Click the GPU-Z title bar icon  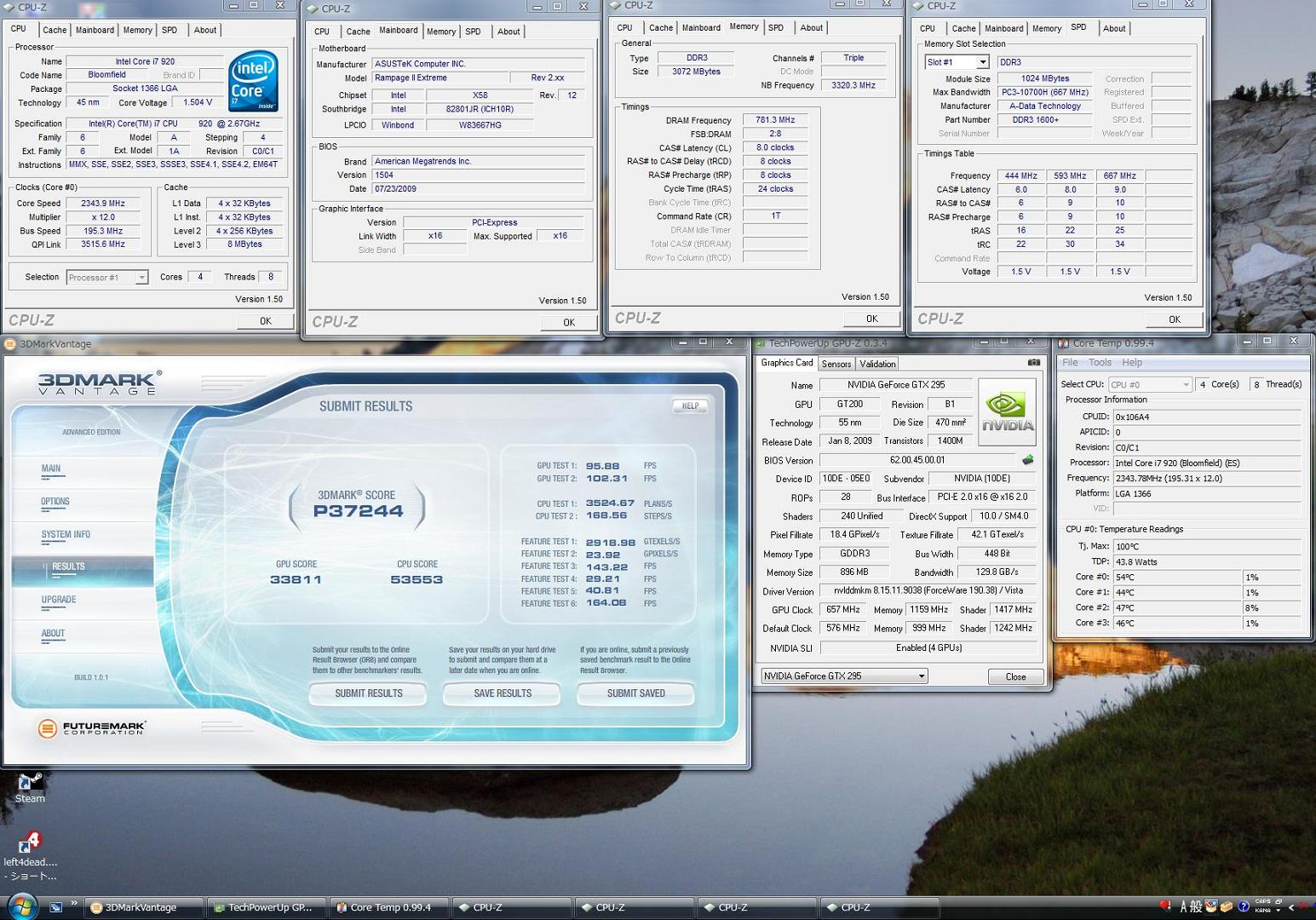pos(760,343)
